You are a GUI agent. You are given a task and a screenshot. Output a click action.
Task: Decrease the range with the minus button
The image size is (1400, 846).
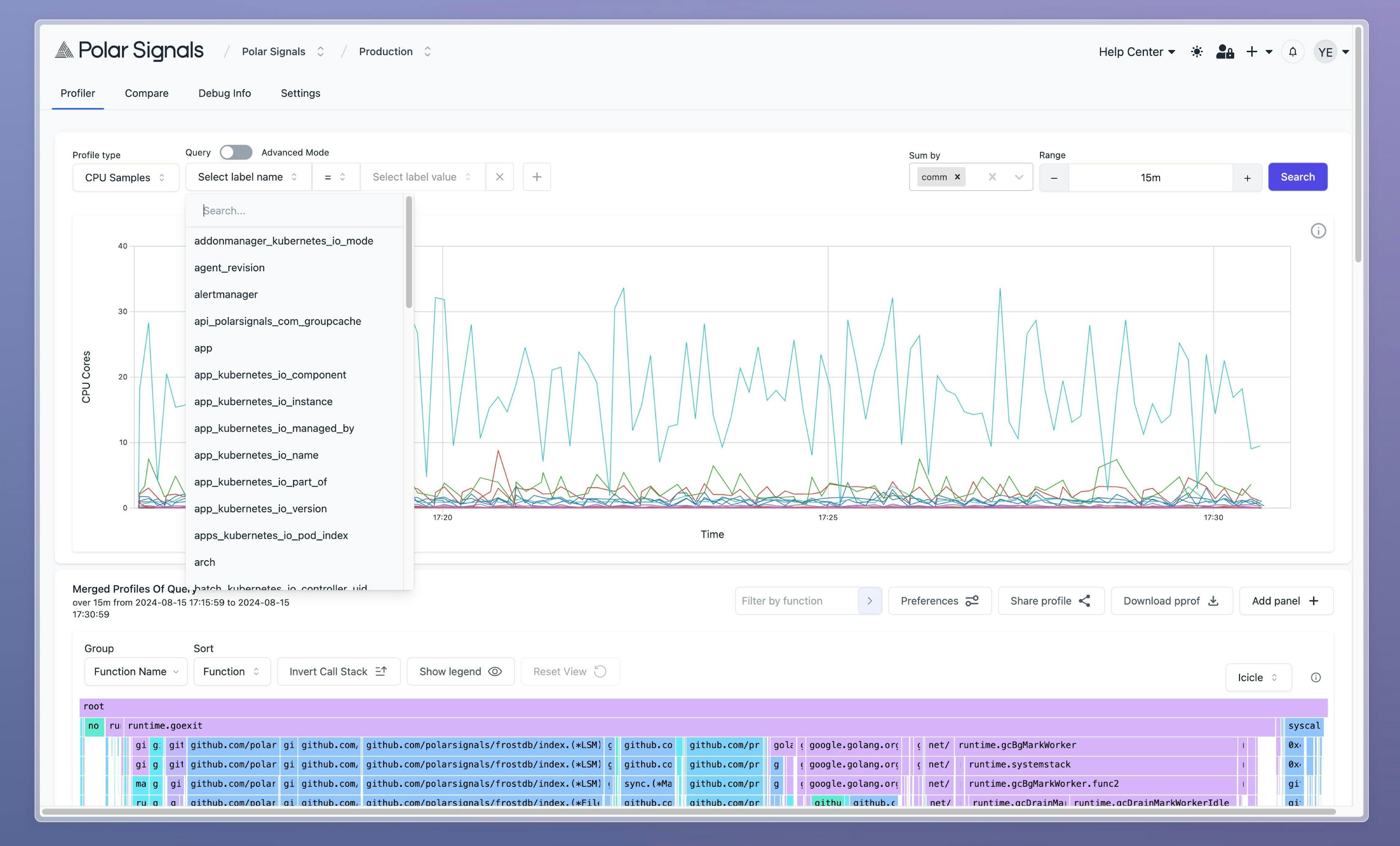(x=1054, y=178)
